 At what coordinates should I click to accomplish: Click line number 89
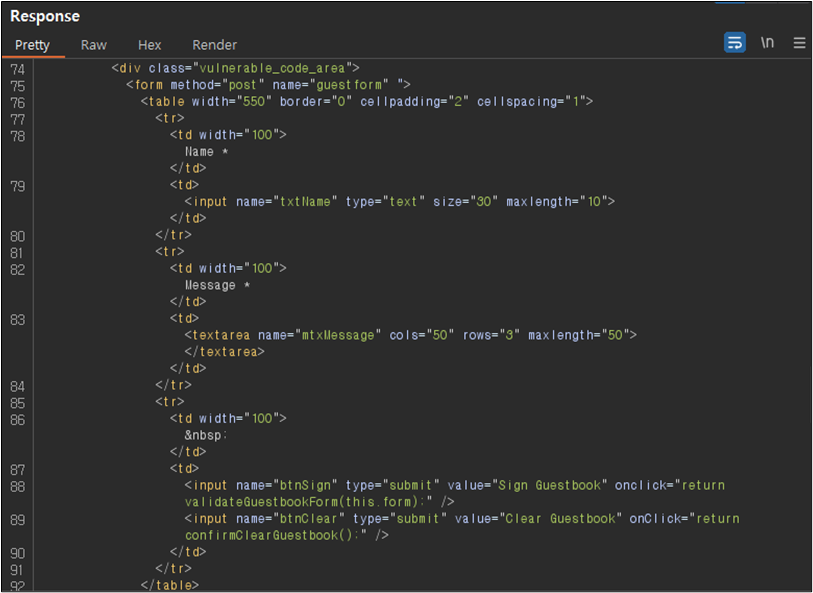(x=18, y=520)
